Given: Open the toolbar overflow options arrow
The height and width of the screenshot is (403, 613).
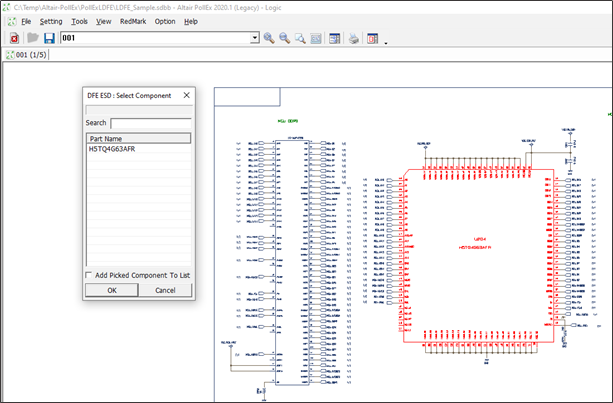Looking at the screenshot, I should (x=386, y=42).
